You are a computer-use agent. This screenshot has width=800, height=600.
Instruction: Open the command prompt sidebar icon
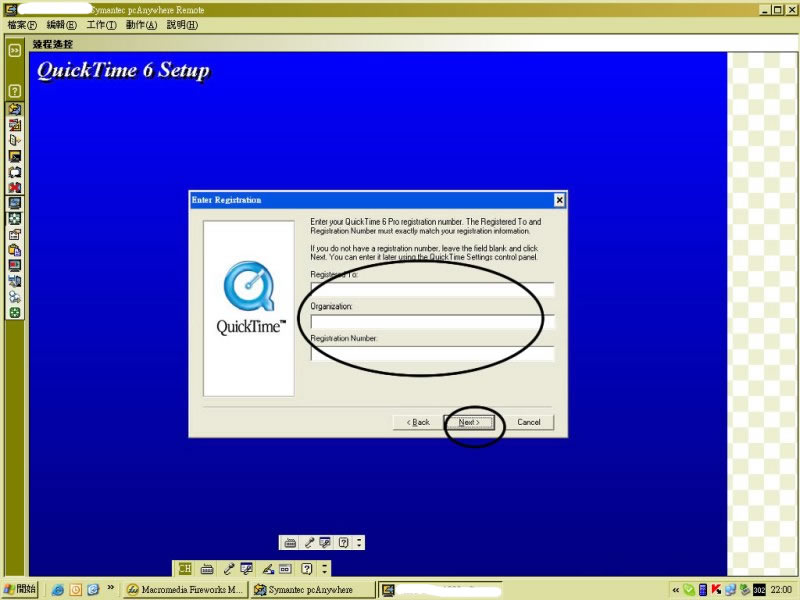pos(15,156)
